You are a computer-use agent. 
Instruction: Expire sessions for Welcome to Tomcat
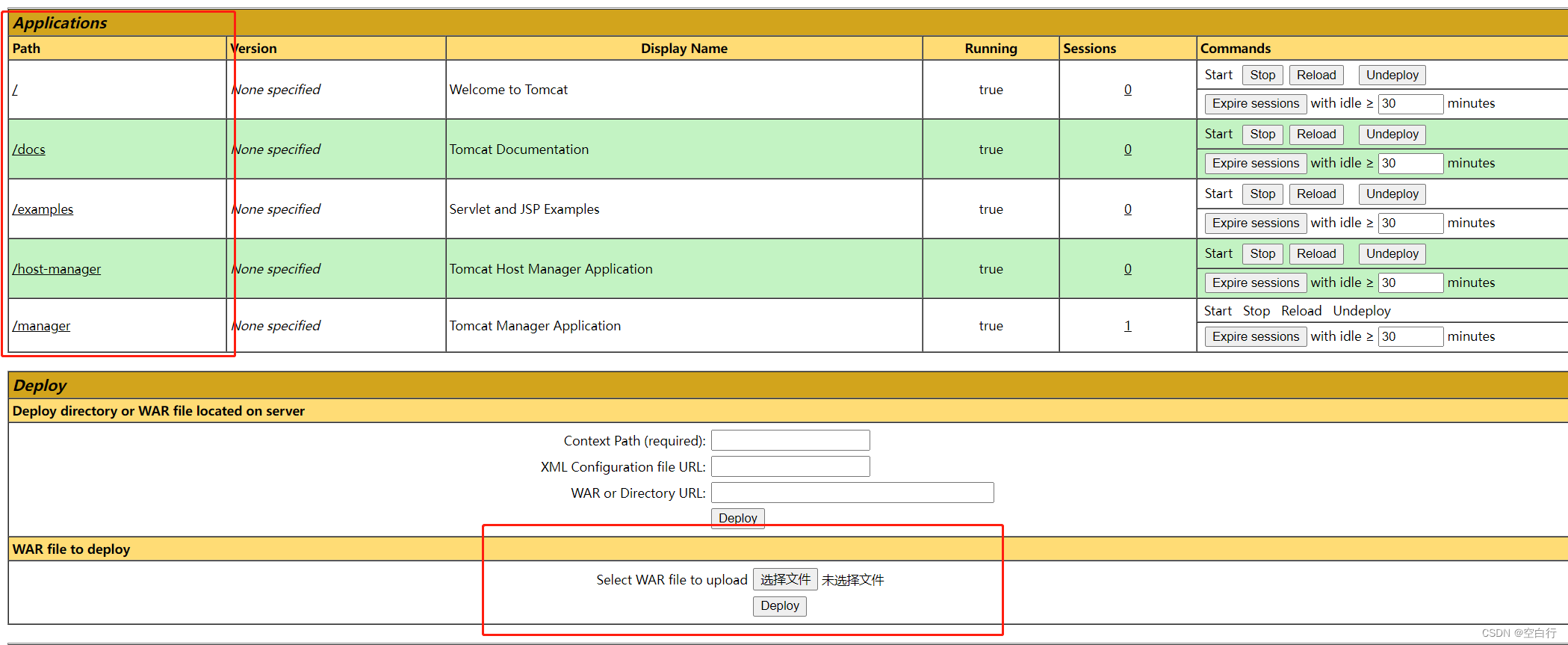(1256, 103)
